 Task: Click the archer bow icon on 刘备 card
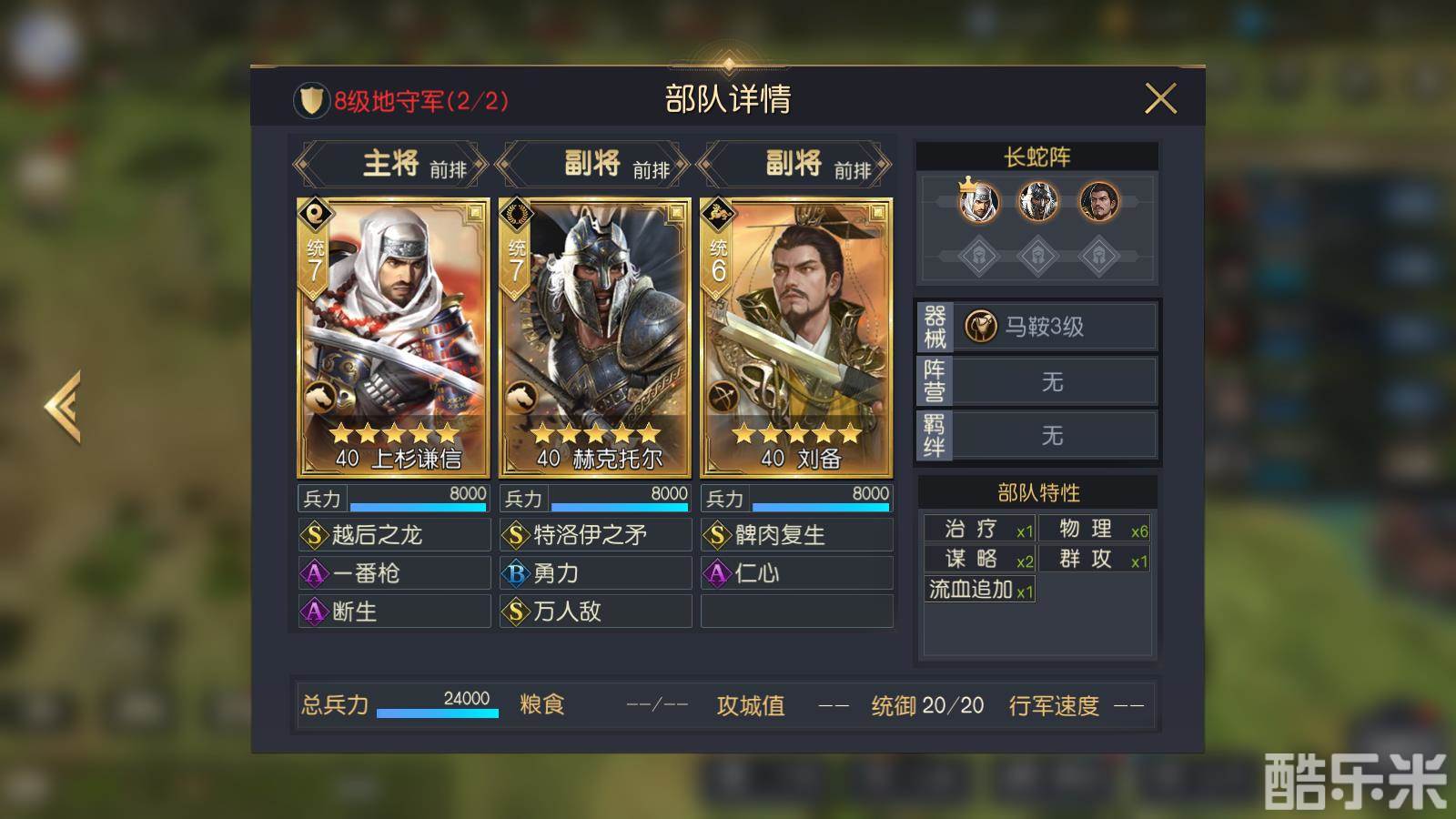(723, 397)
